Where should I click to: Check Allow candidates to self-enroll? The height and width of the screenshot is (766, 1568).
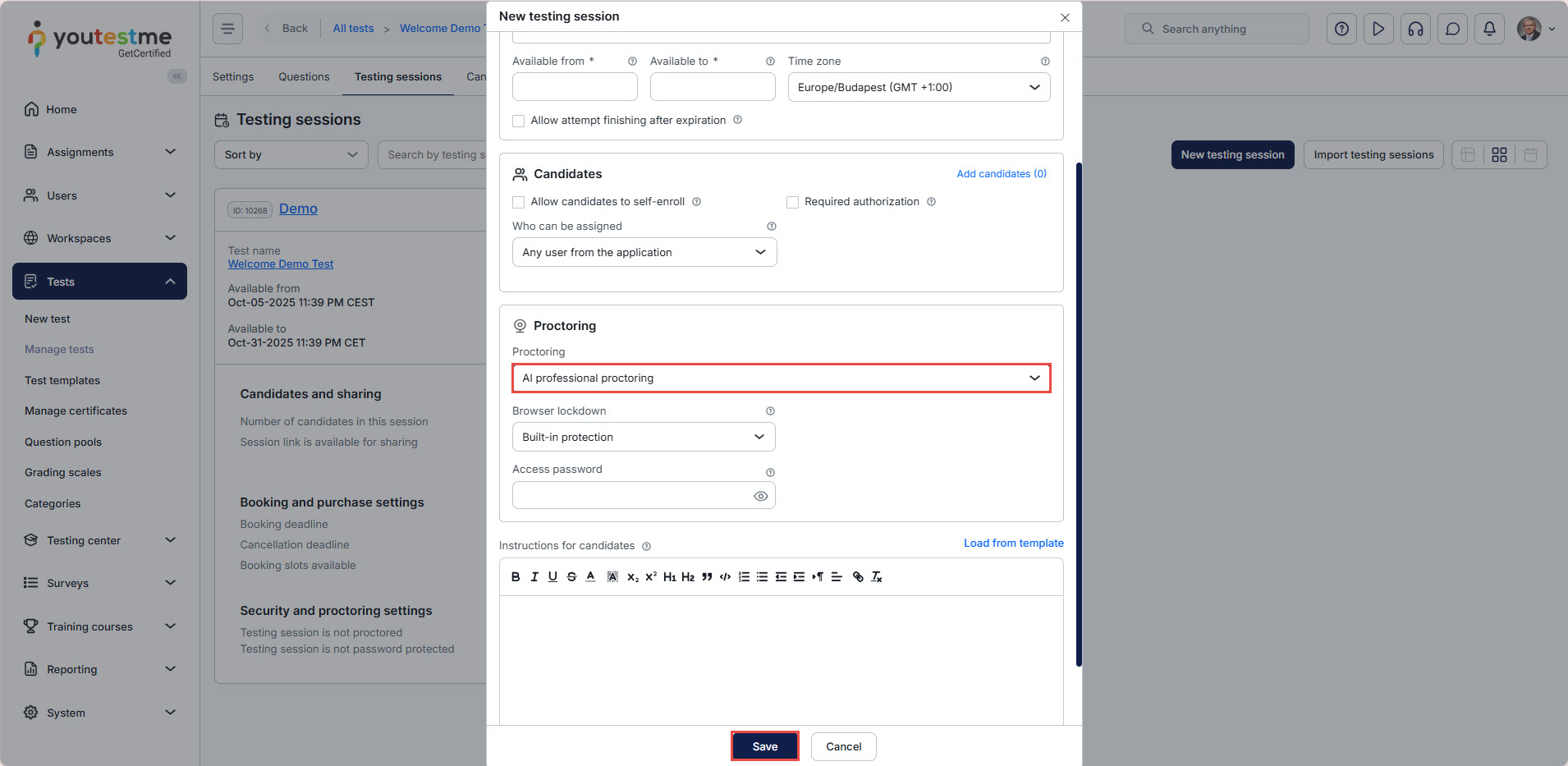pos(519,202)
